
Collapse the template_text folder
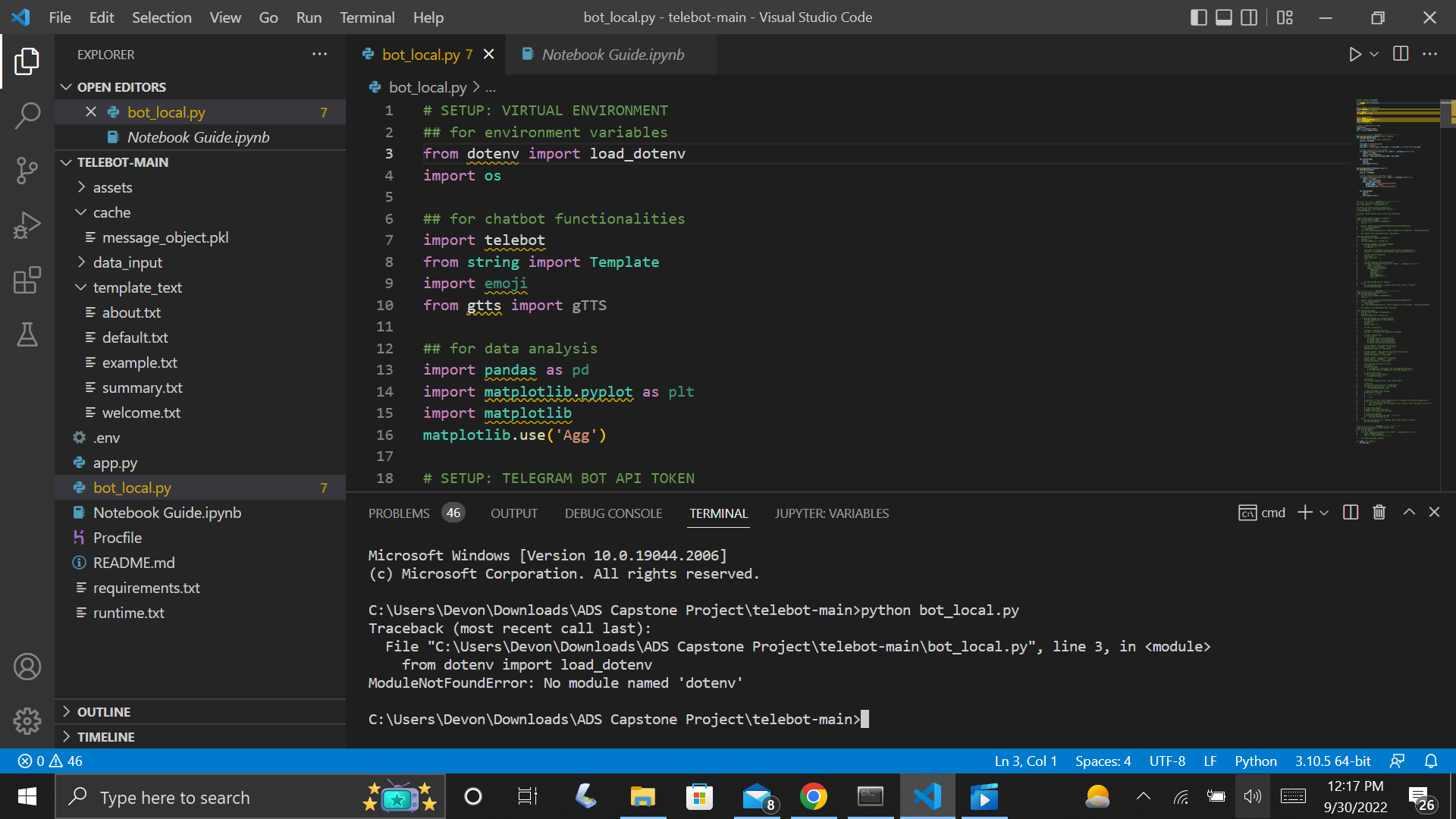[137, 287]
